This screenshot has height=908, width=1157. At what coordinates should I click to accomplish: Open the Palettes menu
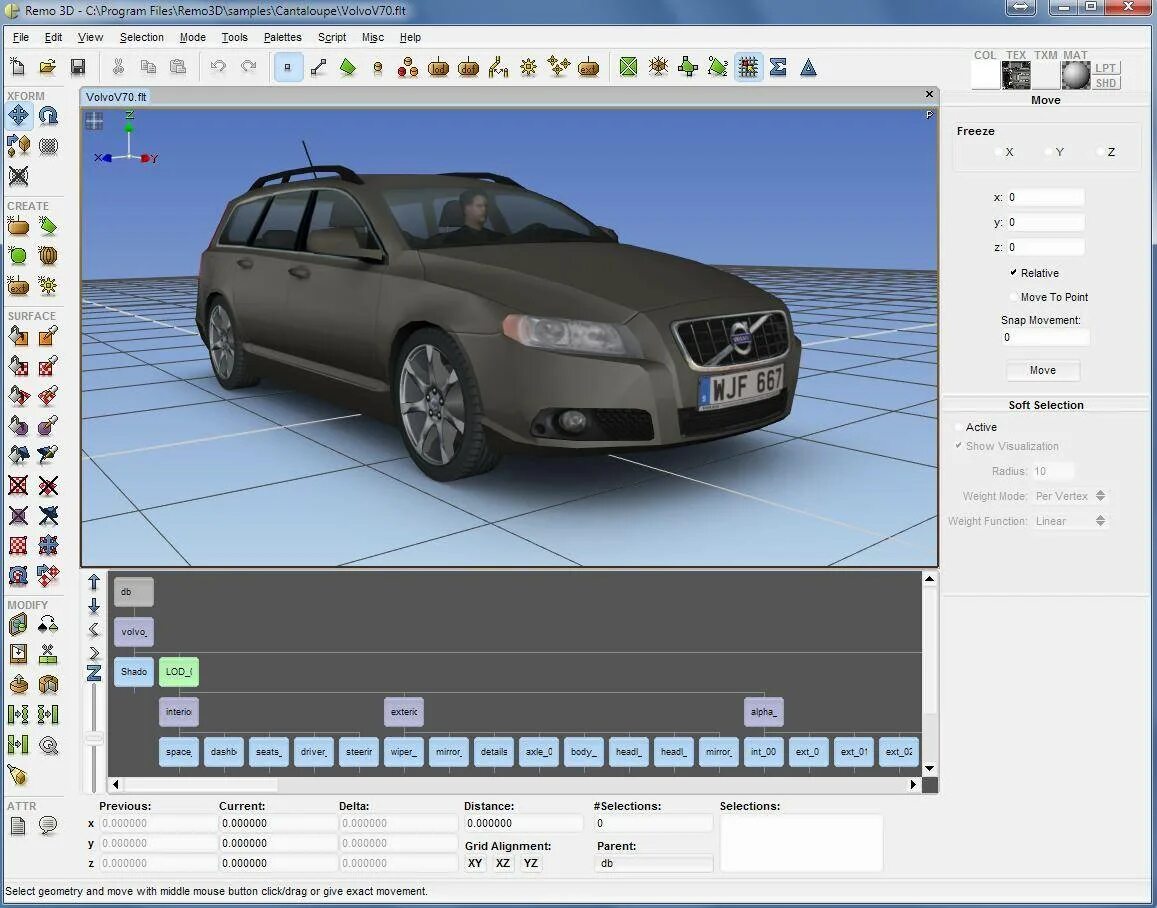pyautogui.click(x=283, y=37)
